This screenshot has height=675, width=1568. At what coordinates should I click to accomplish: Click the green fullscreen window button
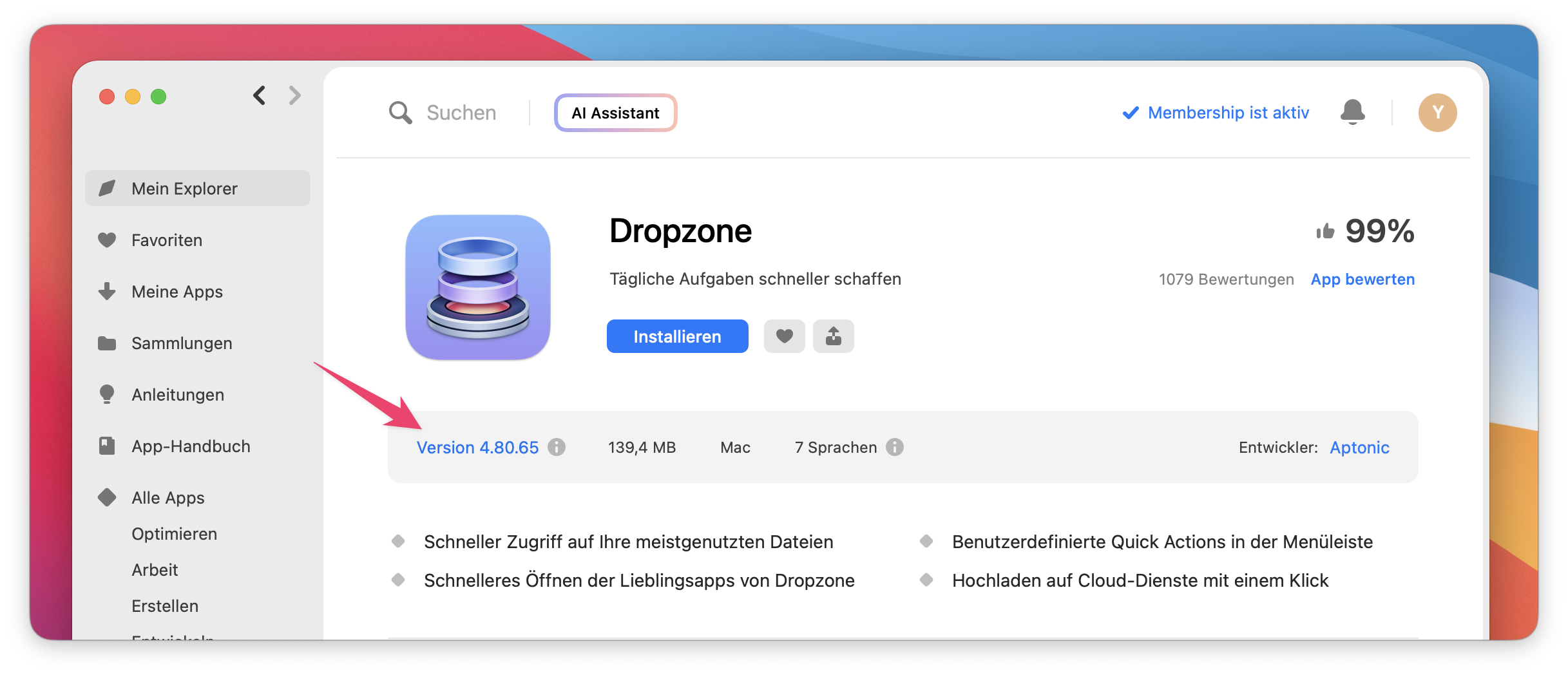(x=158, y=97)
